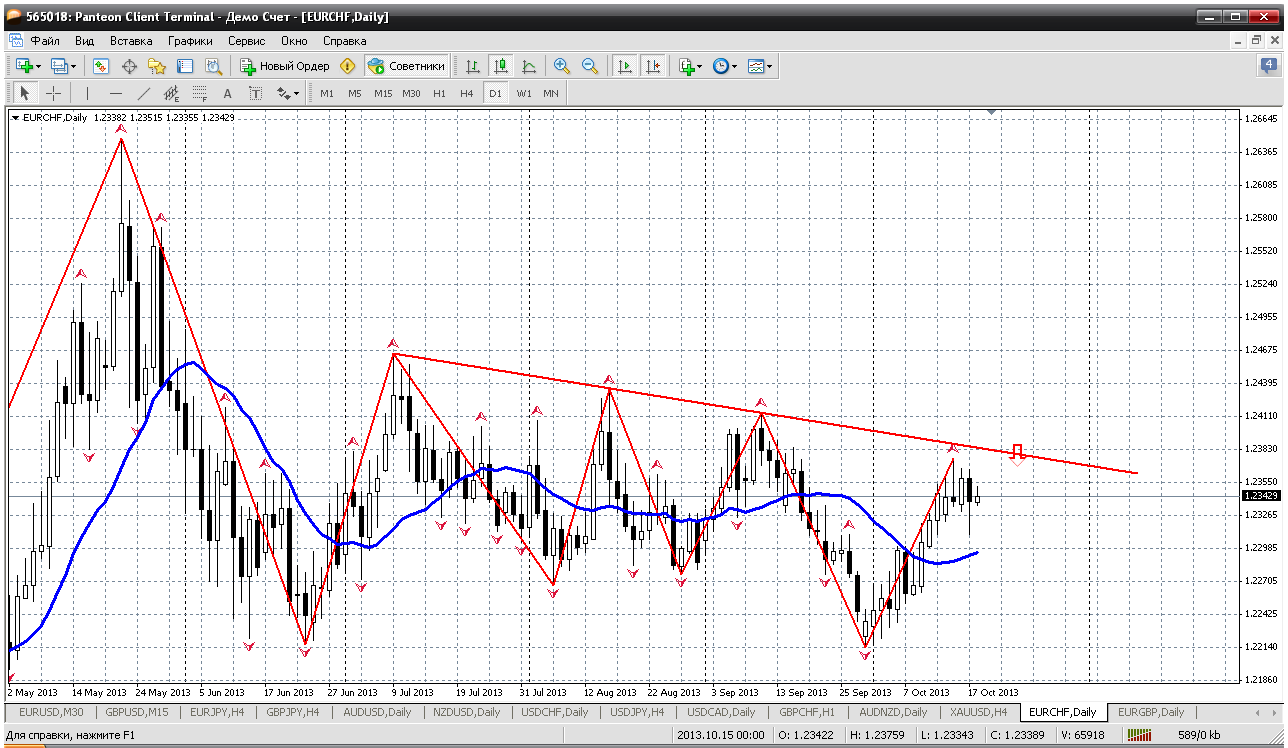Image resolution: width=1288 pixels, height=748 pixels.
Task: Activate the vertical line drawing tool
Action: [x=87, y=93]
